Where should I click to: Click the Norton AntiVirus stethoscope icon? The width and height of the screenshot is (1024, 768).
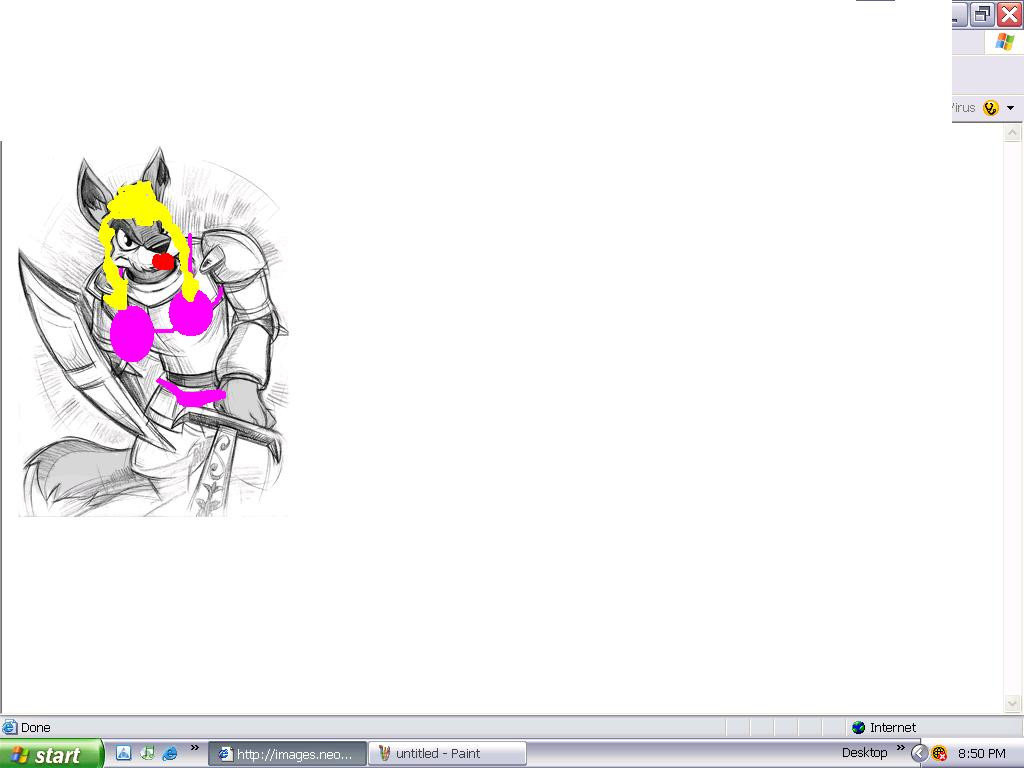pos(991,108)
